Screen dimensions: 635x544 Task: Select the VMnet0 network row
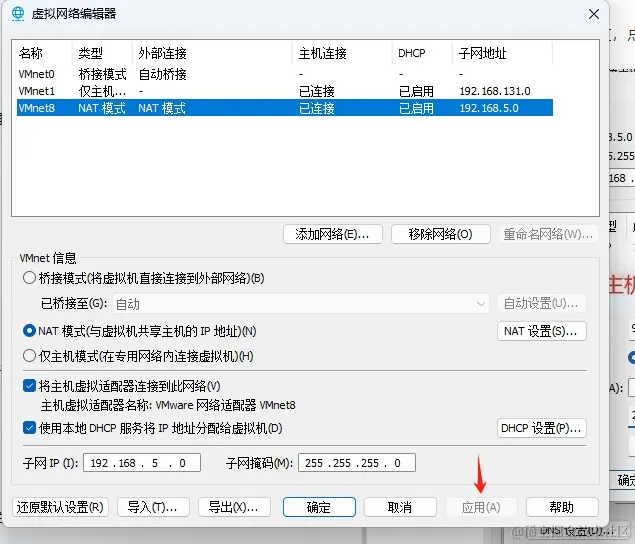pos(285,74)
